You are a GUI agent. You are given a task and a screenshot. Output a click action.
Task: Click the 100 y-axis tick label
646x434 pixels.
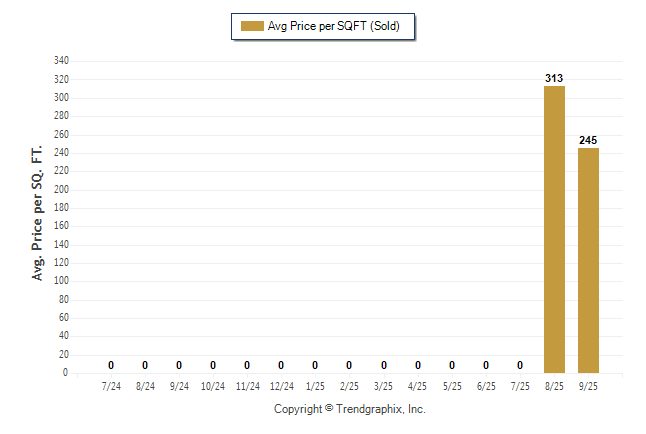point(61,281)
